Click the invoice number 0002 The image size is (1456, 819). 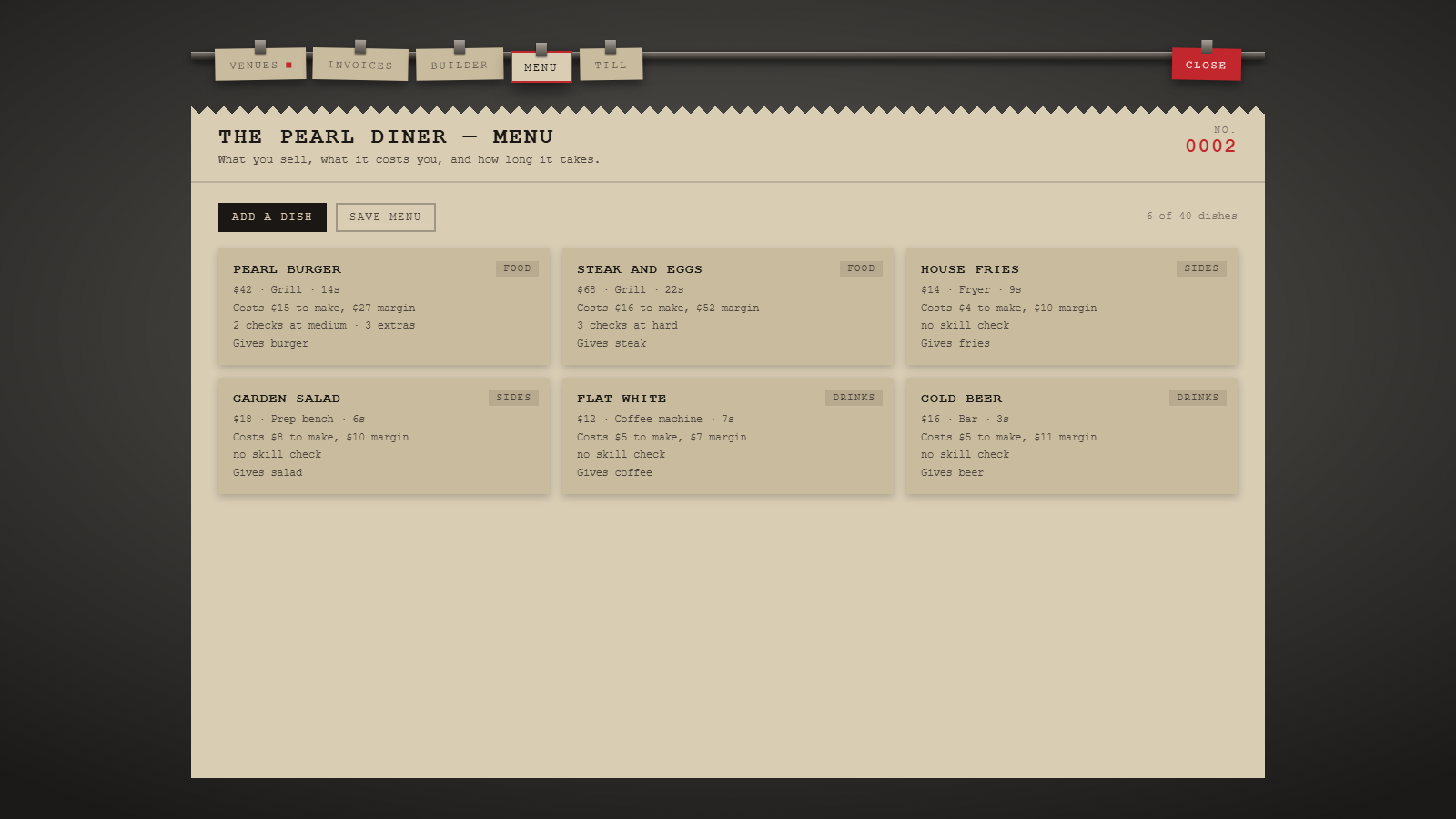pyautogui.click(x=1210, y=147)
